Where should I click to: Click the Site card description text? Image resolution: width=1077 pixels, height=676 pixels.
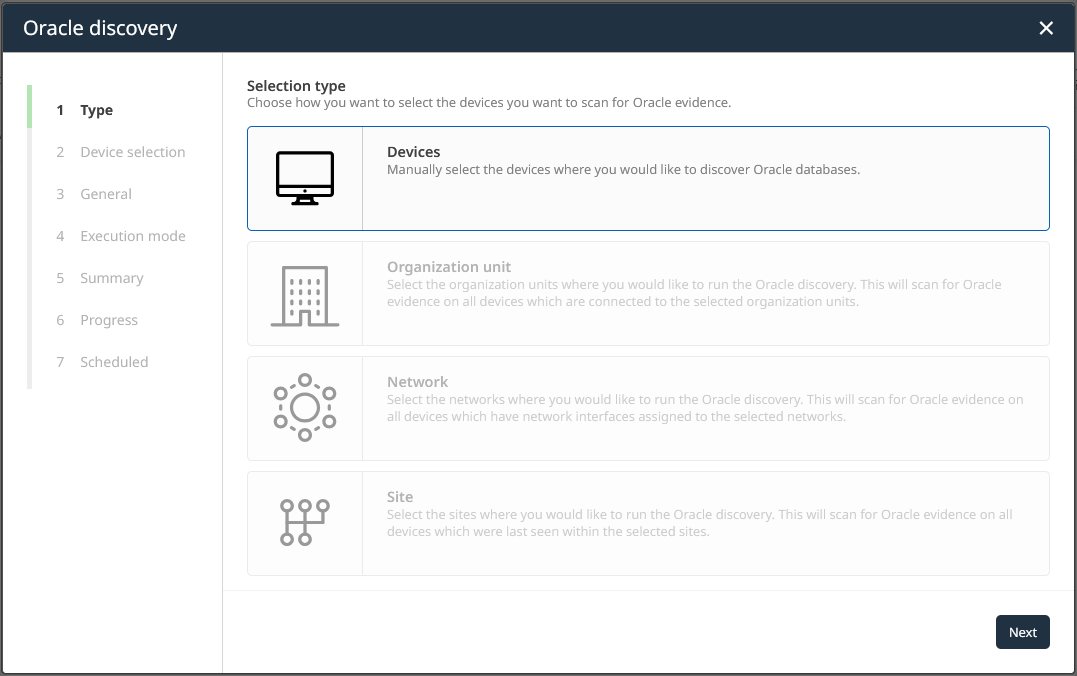pos(699,523)
